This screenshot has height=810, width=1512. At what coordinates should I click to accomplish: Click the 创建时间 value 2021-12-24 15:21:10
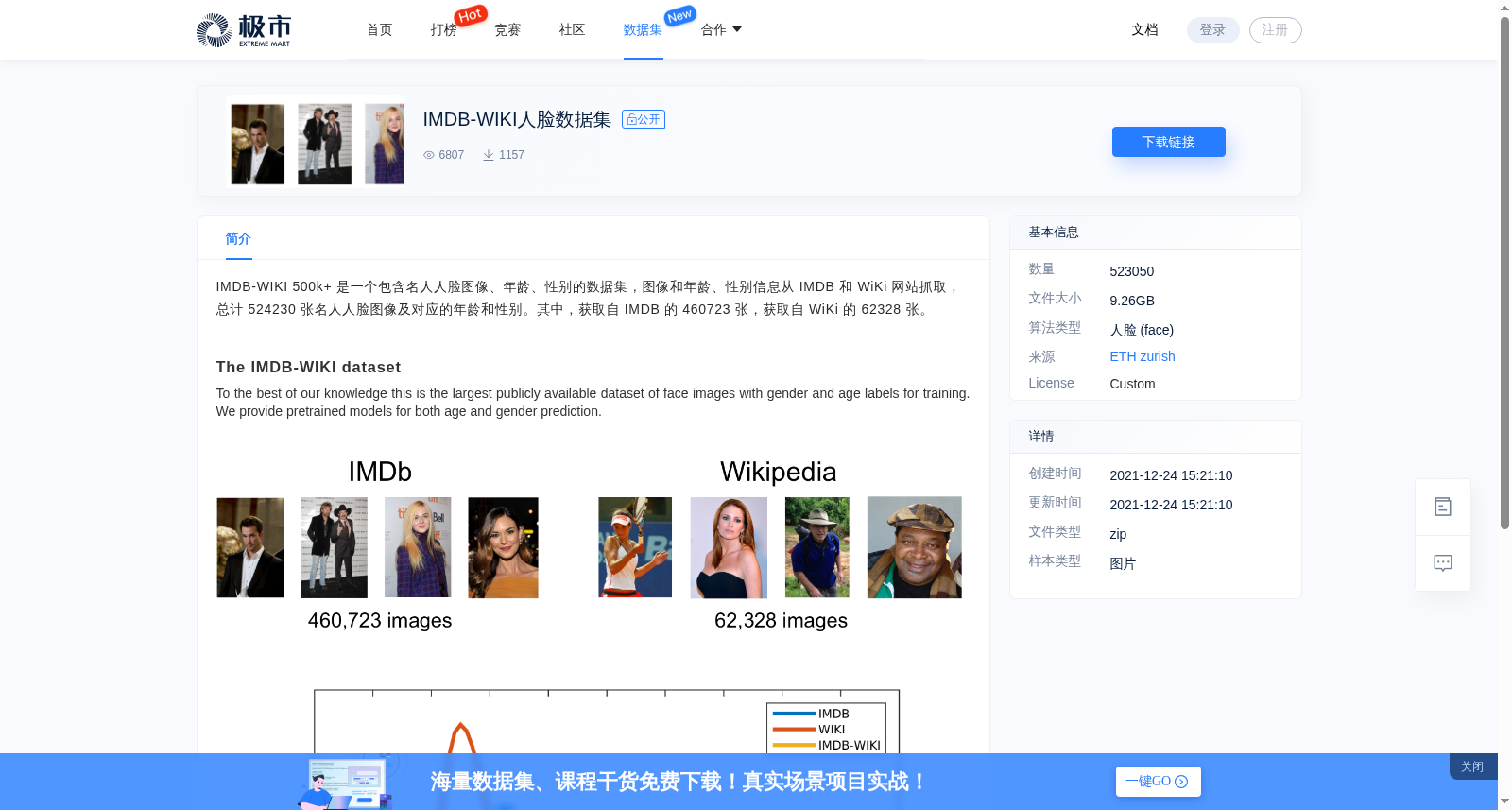[1171, 475]
